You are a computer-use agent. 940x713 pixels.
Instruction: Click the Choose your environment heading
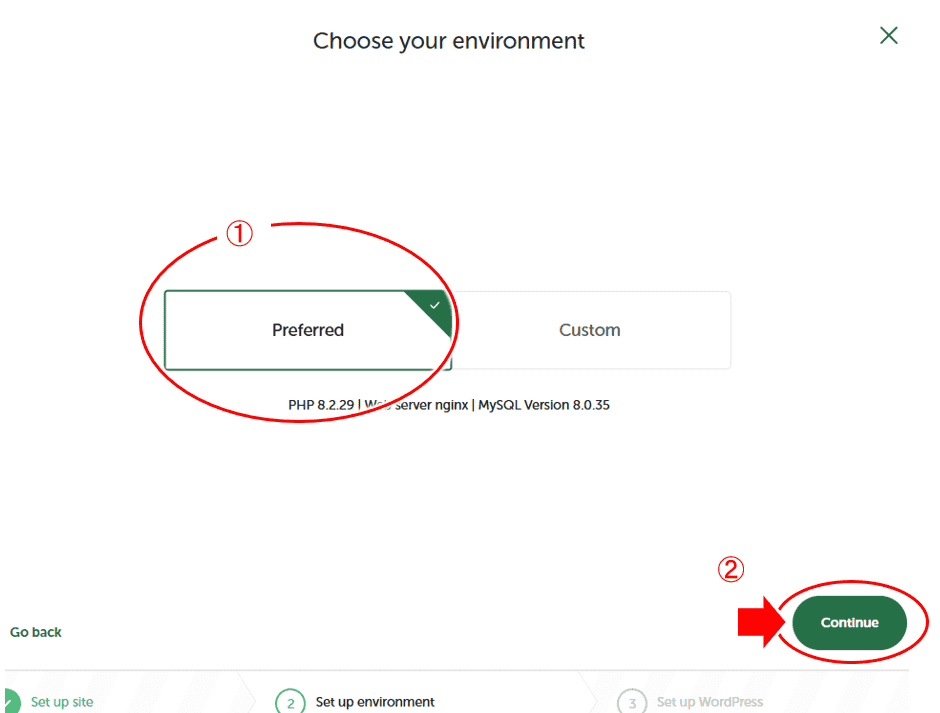click(449, 41)
